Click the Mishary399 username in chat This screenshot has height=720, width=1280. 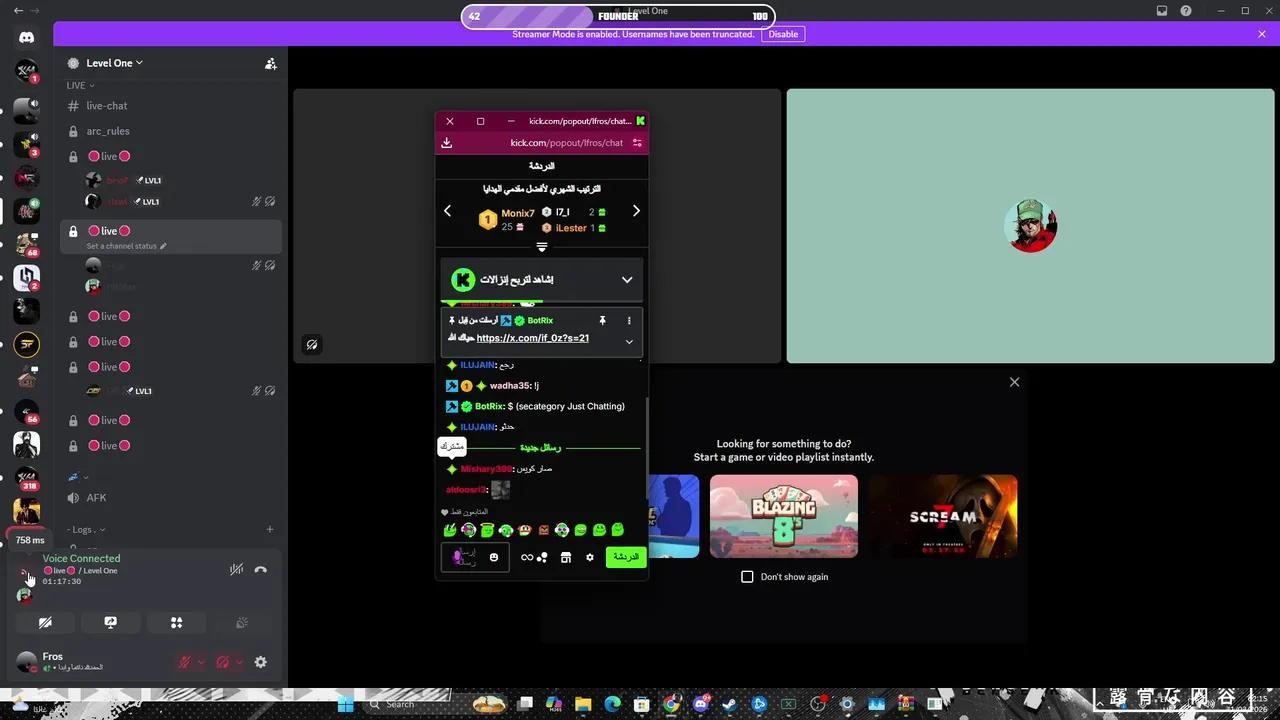(486, 469)
